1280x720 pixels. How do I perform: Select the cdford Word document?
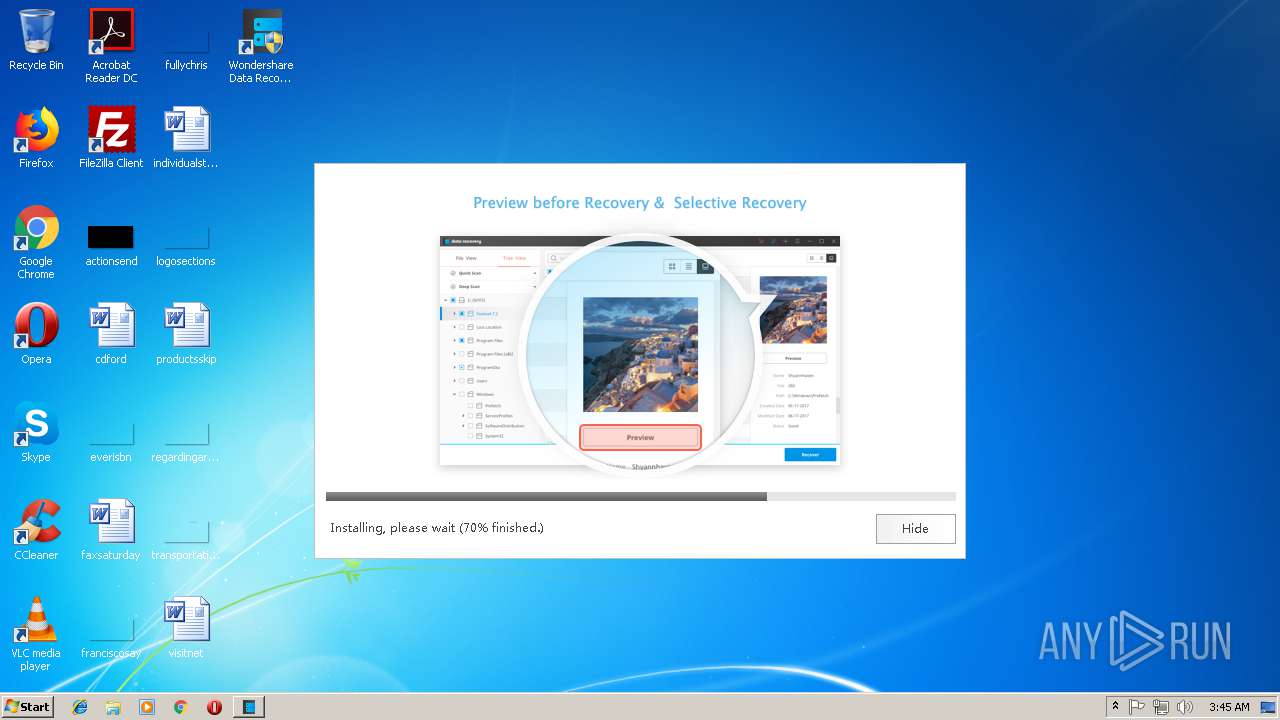tap(111, 334)
